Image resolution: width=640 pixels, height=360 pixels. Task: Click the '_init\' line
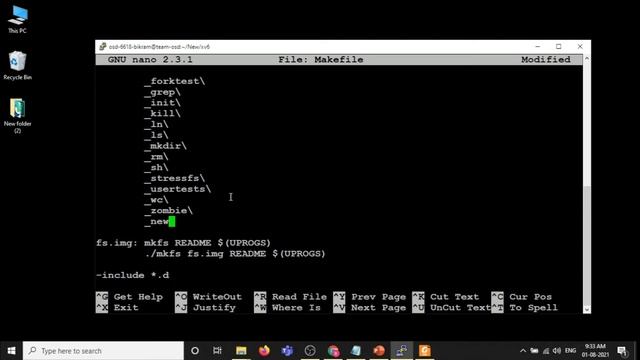(x=162, y=103)
